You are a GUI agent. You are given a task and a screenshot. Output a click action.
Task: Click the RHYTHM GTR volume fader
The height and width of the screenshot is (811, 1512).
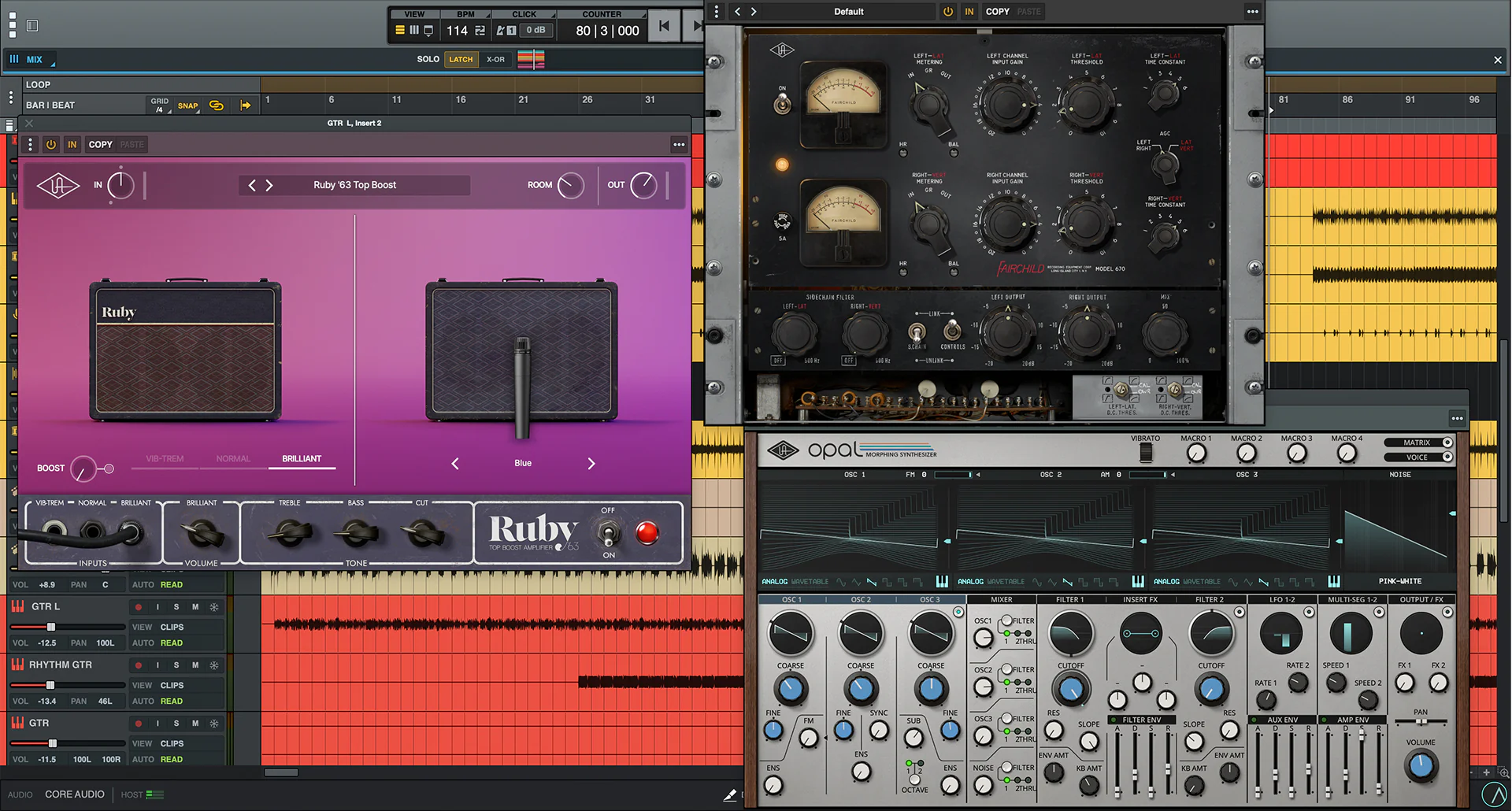(x=50, y=685)
